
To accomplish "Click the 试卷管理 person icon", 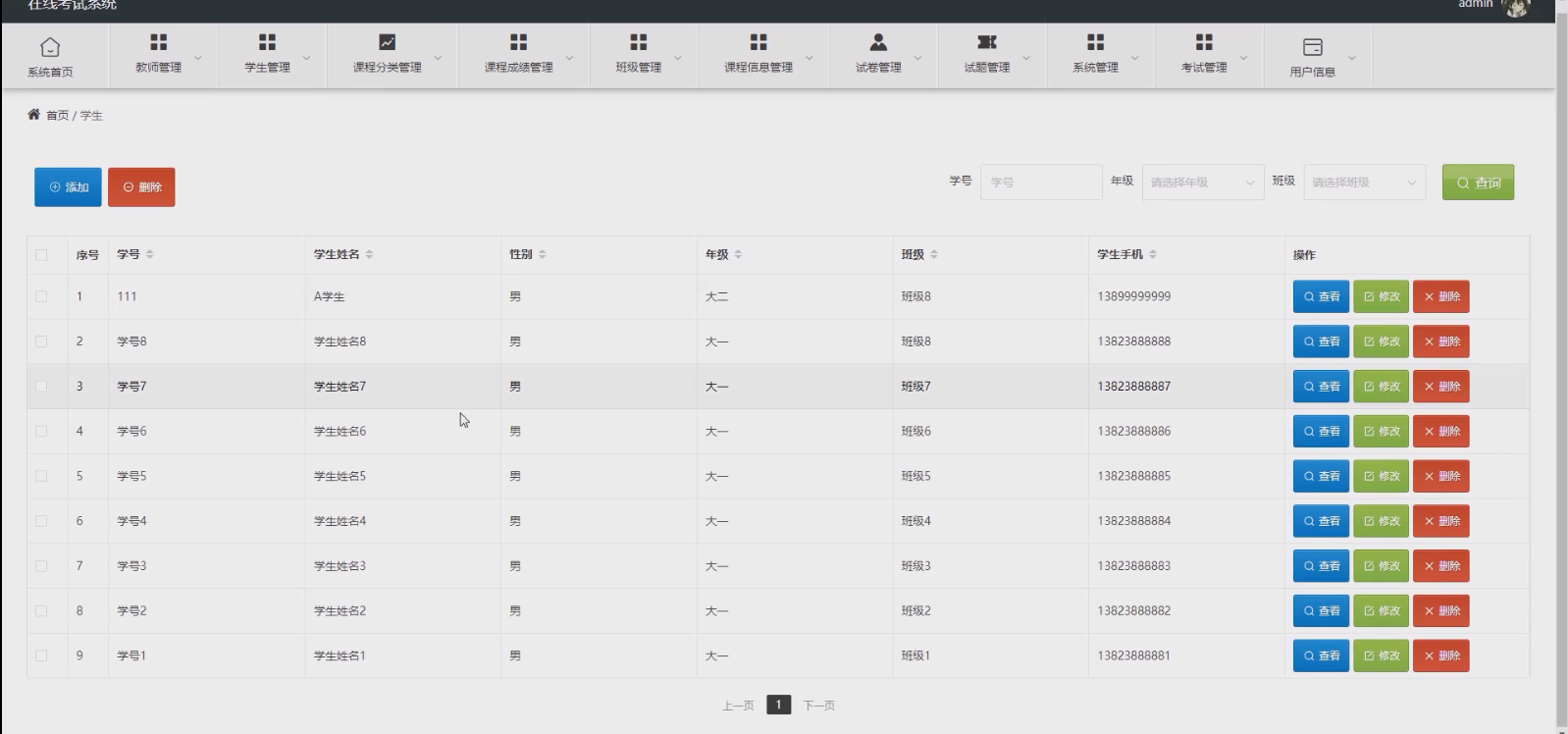I will [878, 42].
